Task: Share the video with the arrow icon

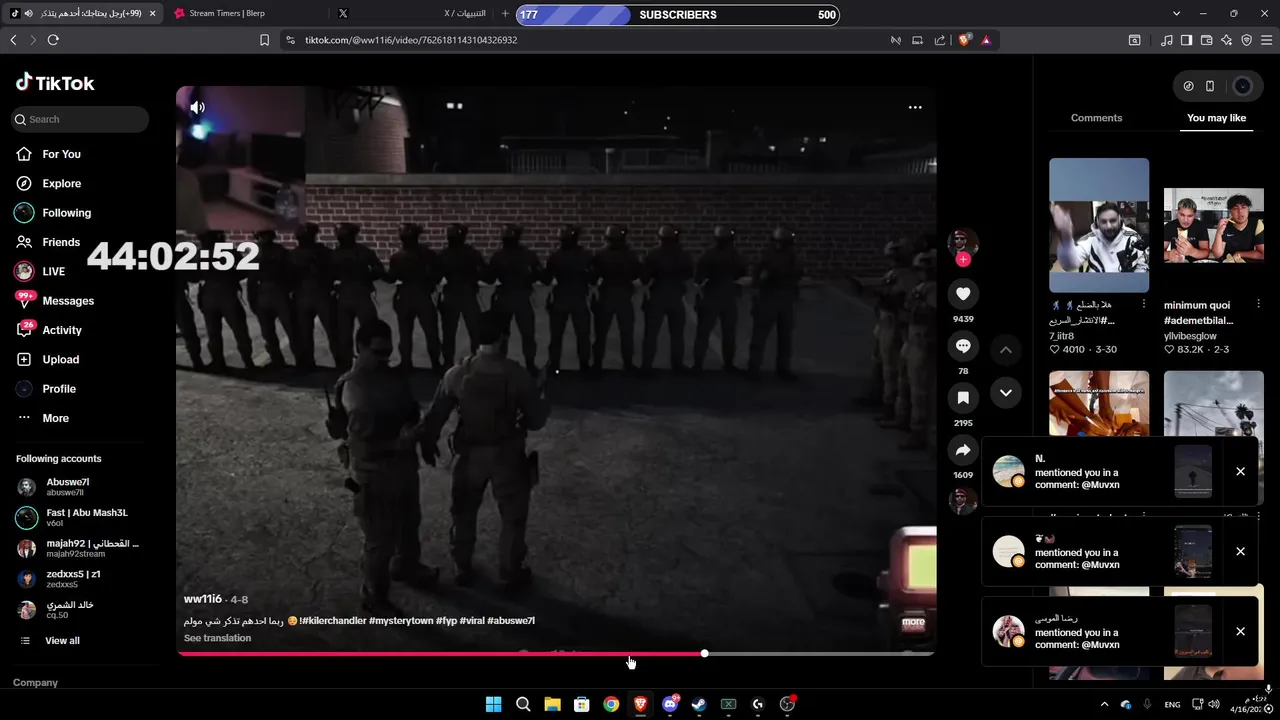Action: [963, 450]
